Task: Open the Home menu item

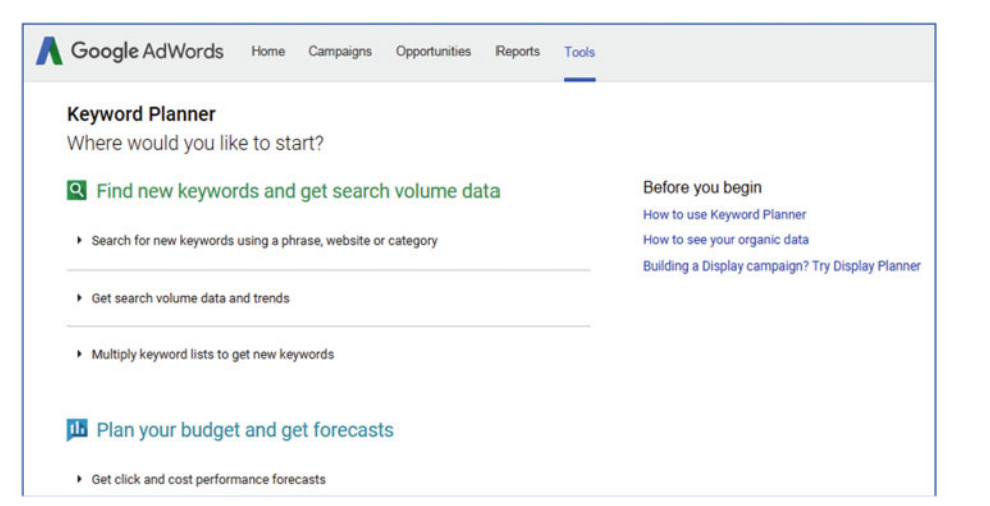Action: pyautogui.click(x=268, y=52)
